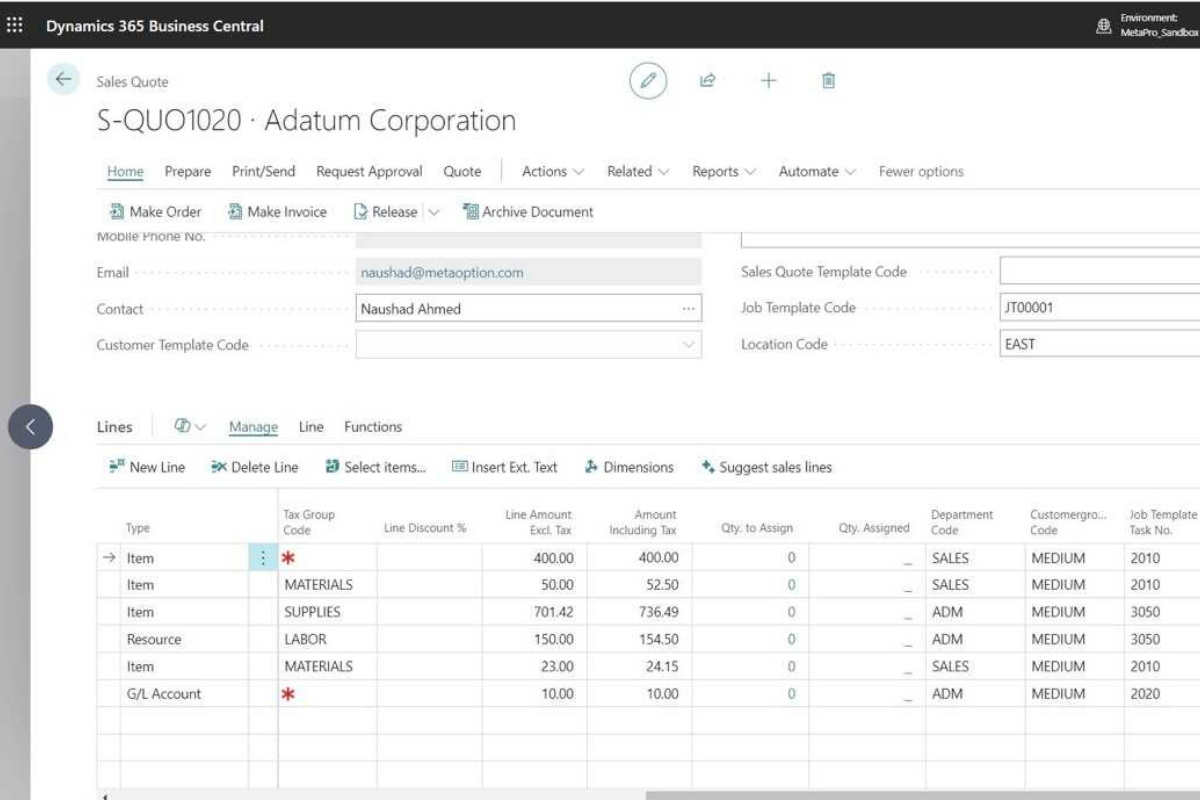Viewport: 1200px width, 800px height.
Task: Open the Quote tab
Action: point(462,172)
